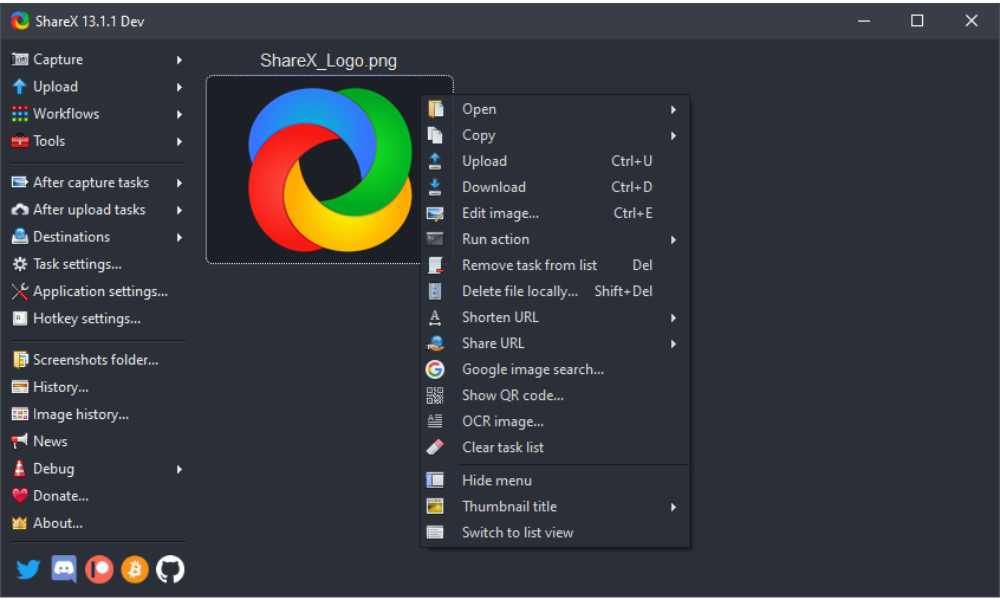Click the About crown icon

20,523
